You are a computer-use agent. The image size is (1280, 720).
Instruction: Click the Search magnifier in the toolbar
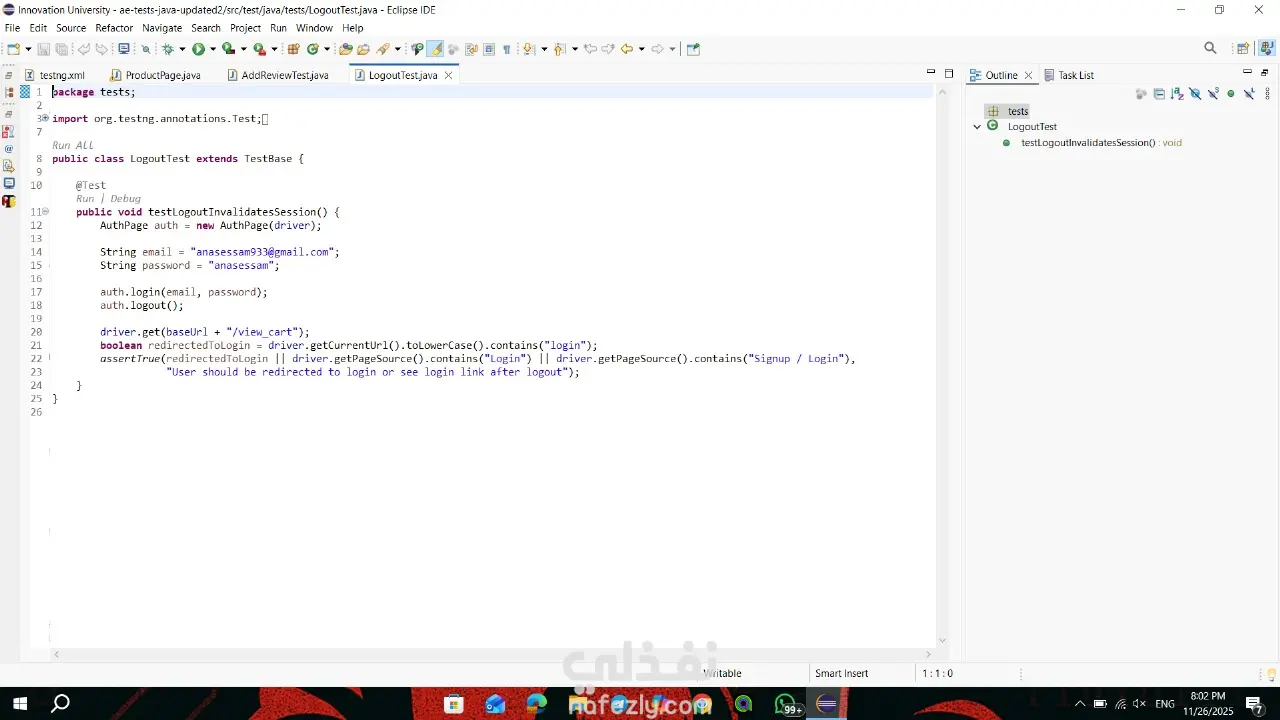coord(1210,48)
